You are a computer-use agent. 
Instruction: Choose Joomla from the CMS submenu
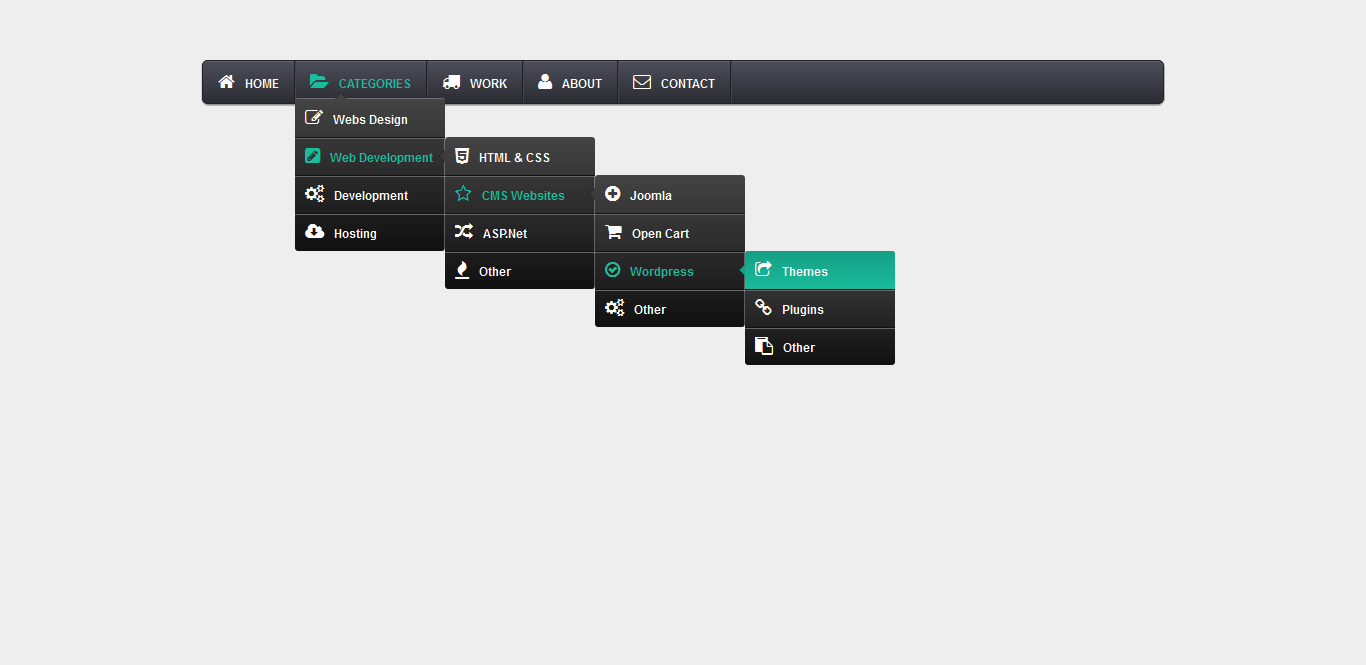pyautogui.click(x=670, y=195)
